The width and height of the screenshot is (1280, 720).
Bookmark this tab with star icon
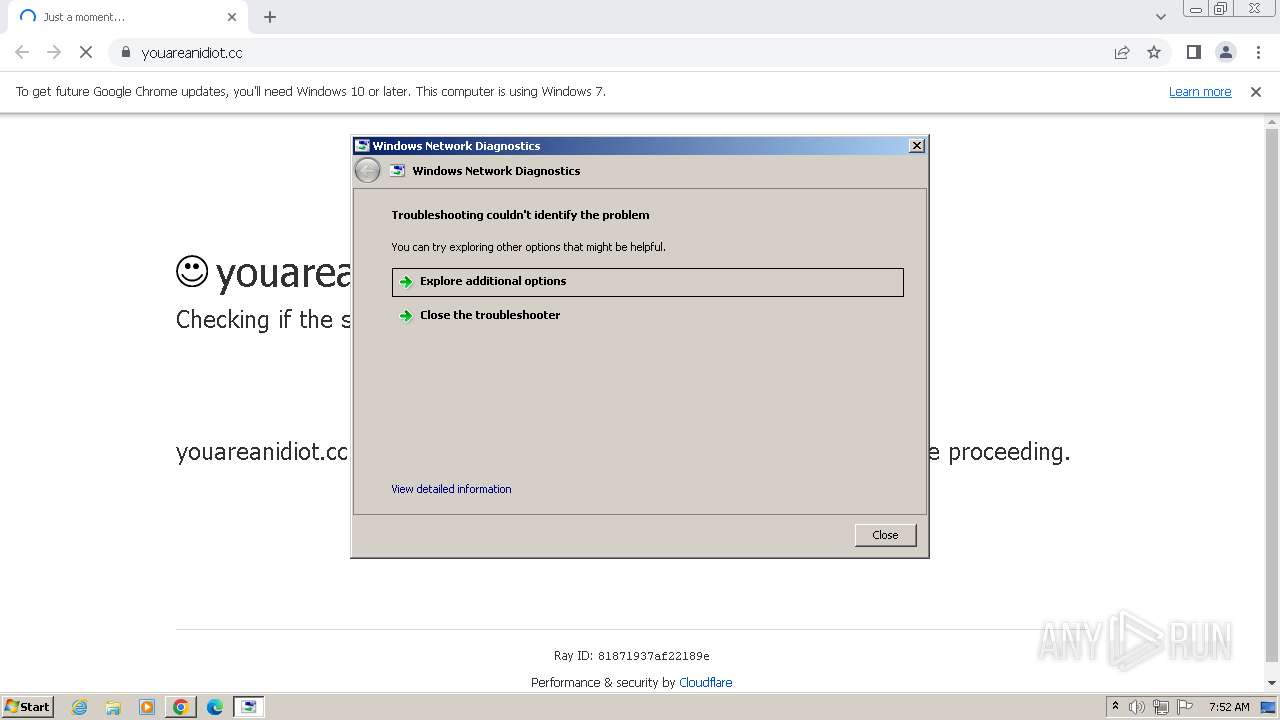coord(1154,52)
